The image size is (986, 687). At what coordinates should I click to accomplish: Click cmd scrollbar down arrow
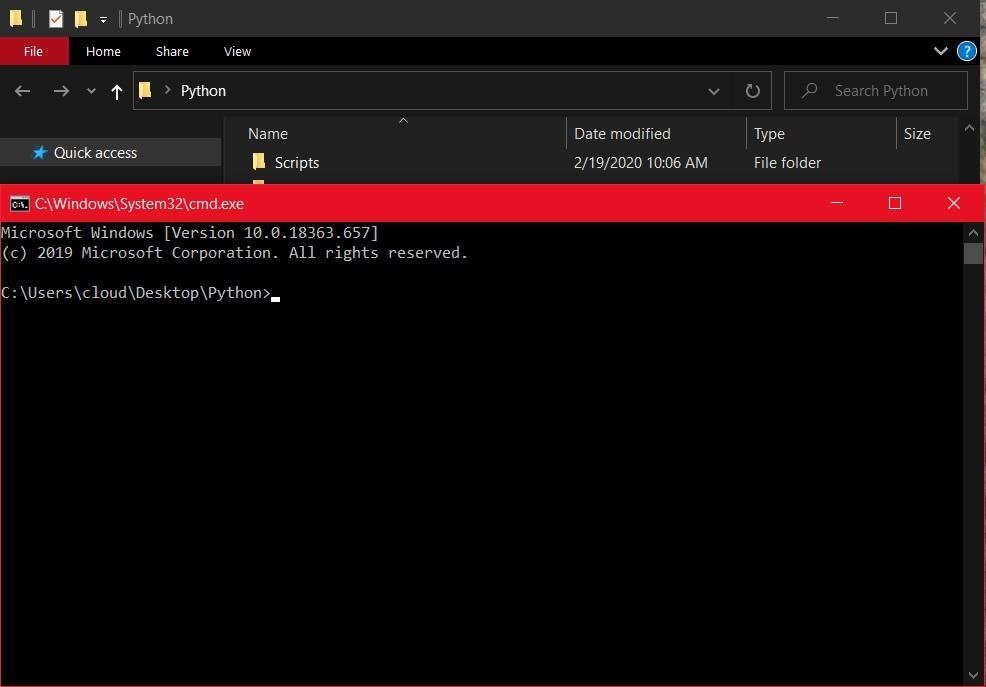(973, 676)
